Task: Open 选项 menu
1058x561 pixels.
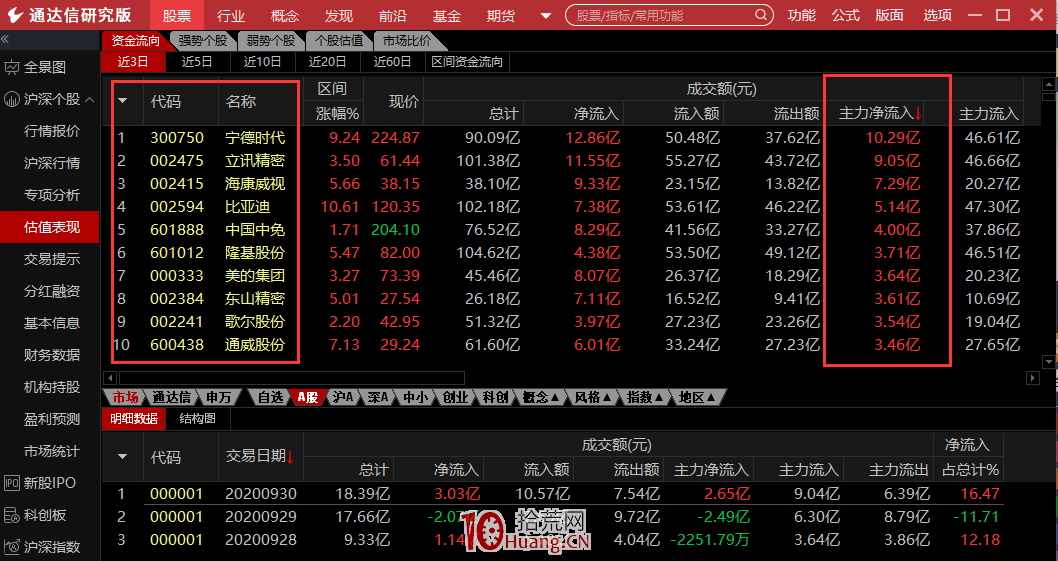Action: point(937,15)
